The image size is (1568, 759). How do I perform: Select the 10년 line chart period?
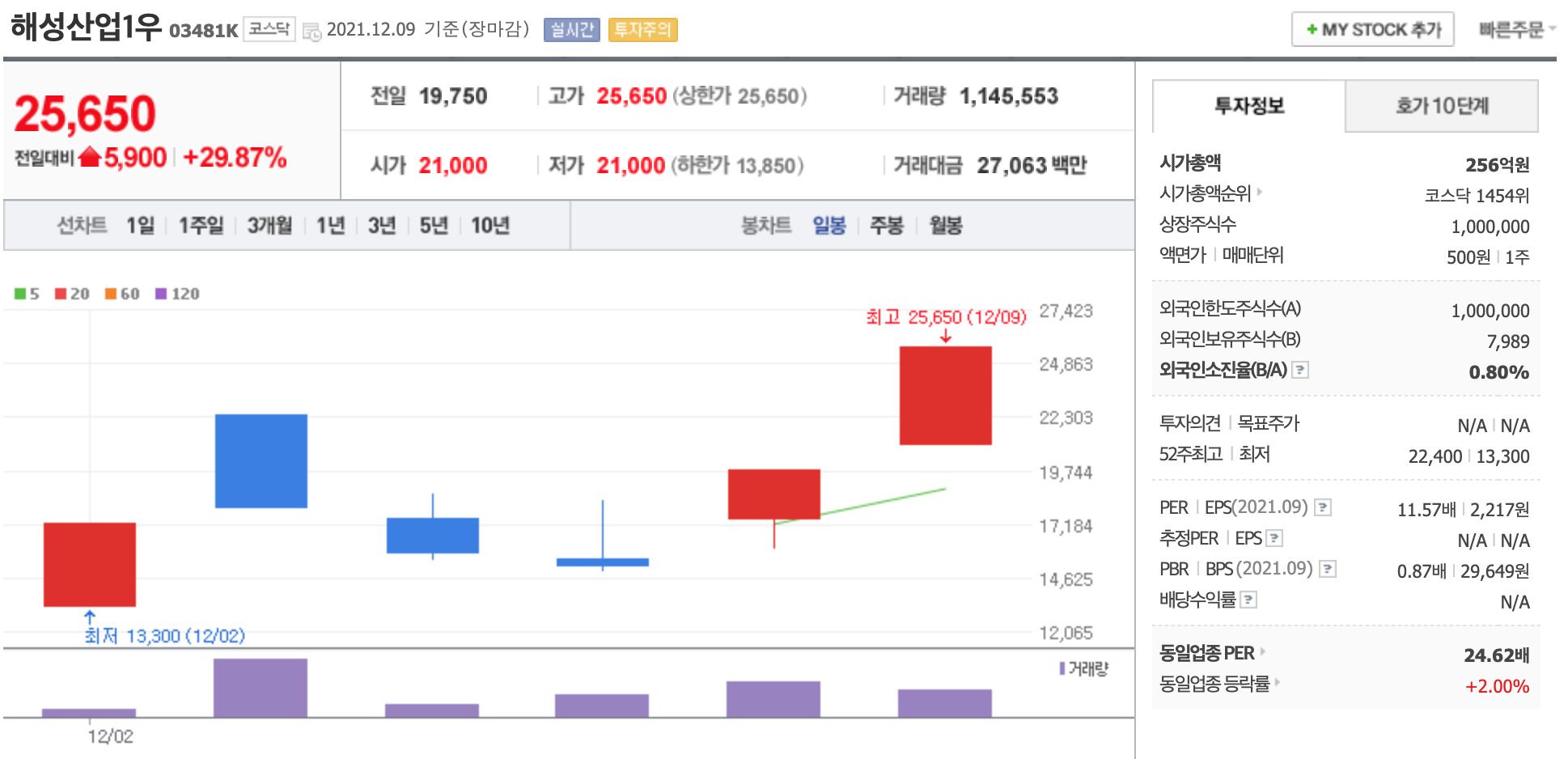click(490, 225)
